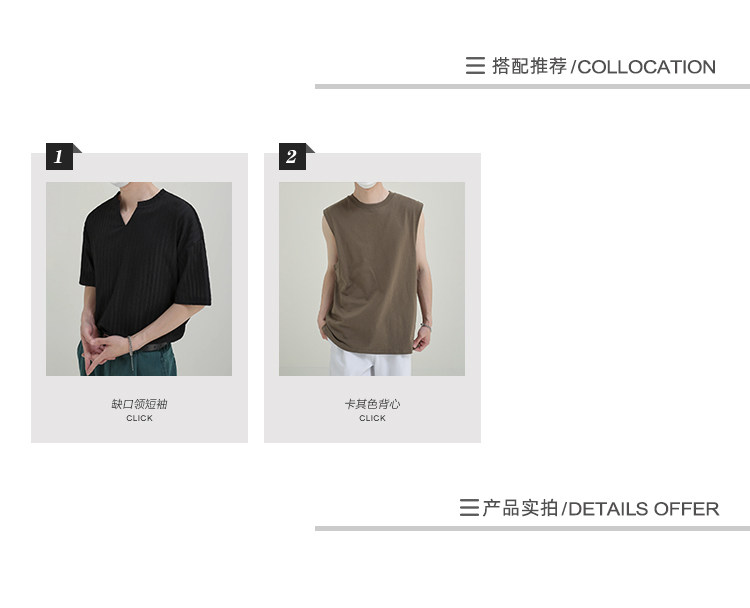750x608 pixels.
Task: Click the gray divider under DETAILS OFFER
Action: pyautogui.click(x=532, y=529)
